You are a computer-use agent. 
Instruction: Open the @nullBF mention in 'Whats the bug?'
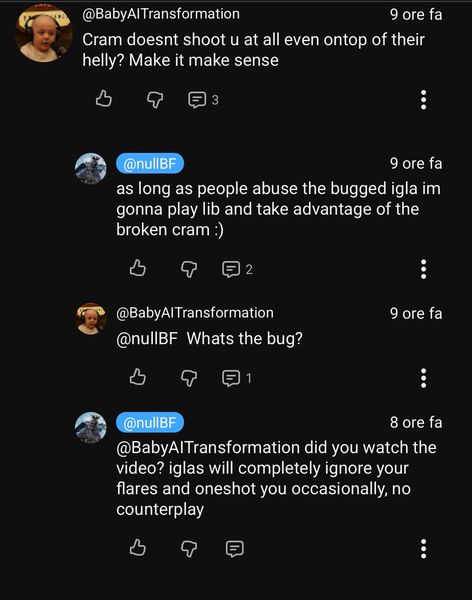click(x=147, y=338)
